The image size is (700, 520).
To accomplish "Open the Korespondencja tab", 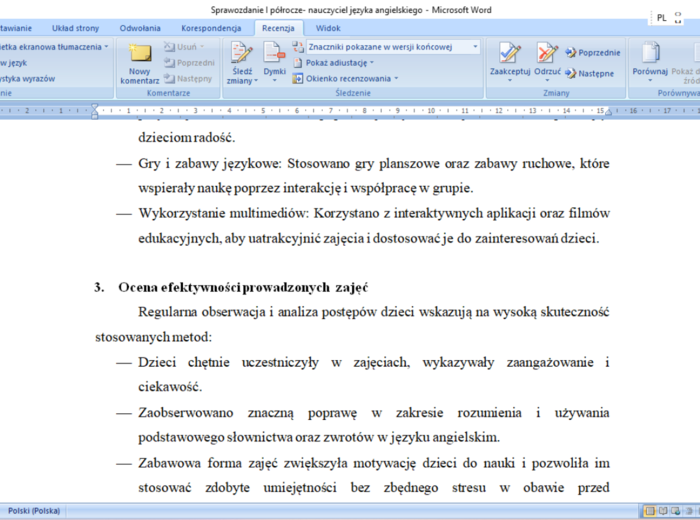I will pyautogui.click(x=211, y=28).
